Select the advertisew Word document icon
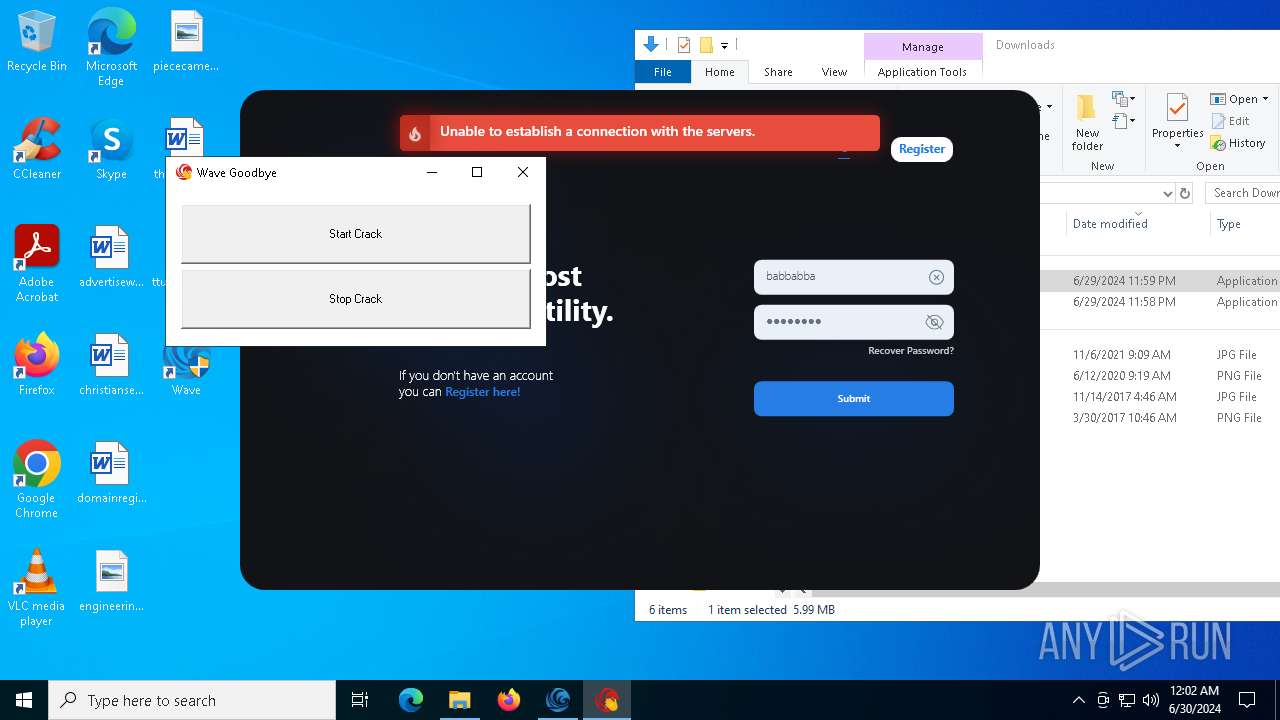 pyautogui.click(x=111, y=258)
